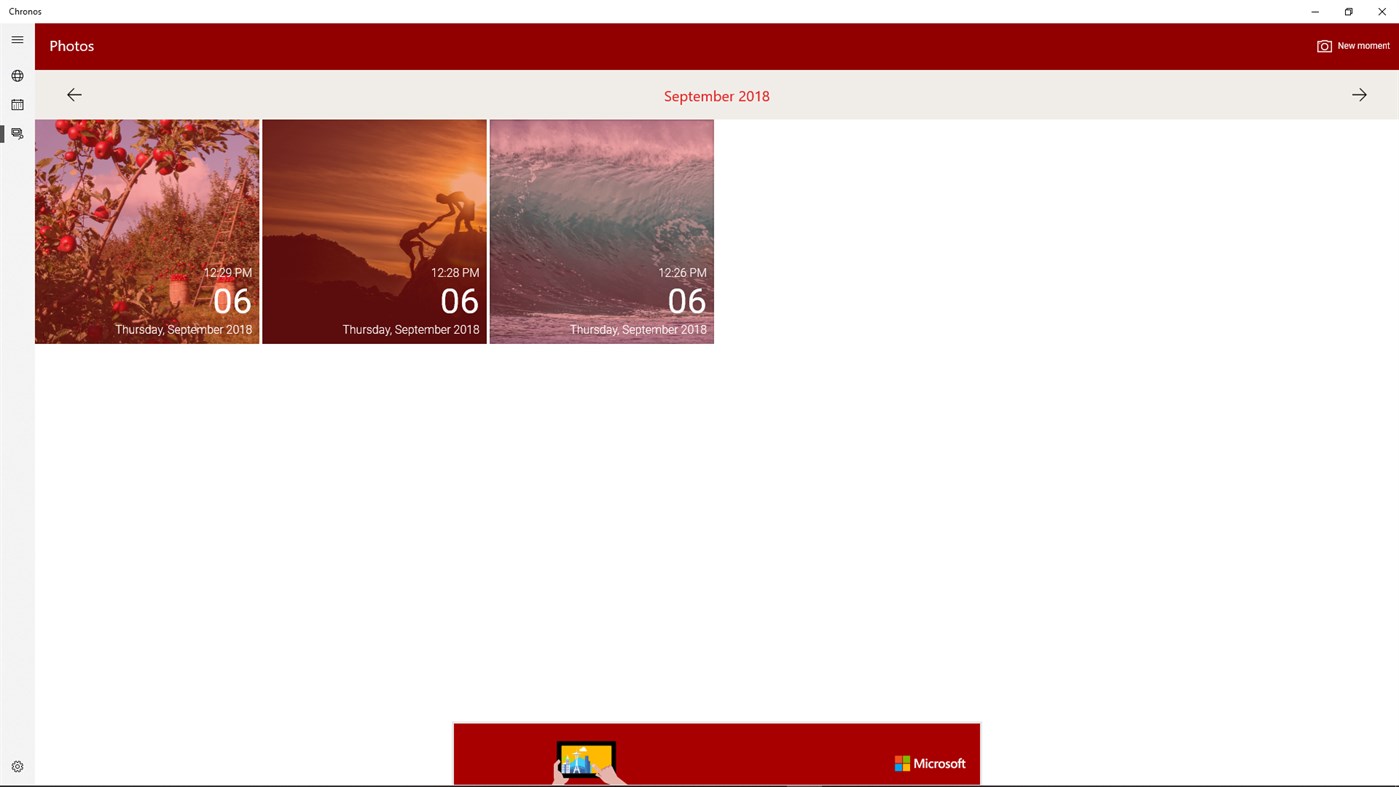Open the calendar view from the sidebar
This screenshot has height=787, width=1399.
(x=16, y=103)
